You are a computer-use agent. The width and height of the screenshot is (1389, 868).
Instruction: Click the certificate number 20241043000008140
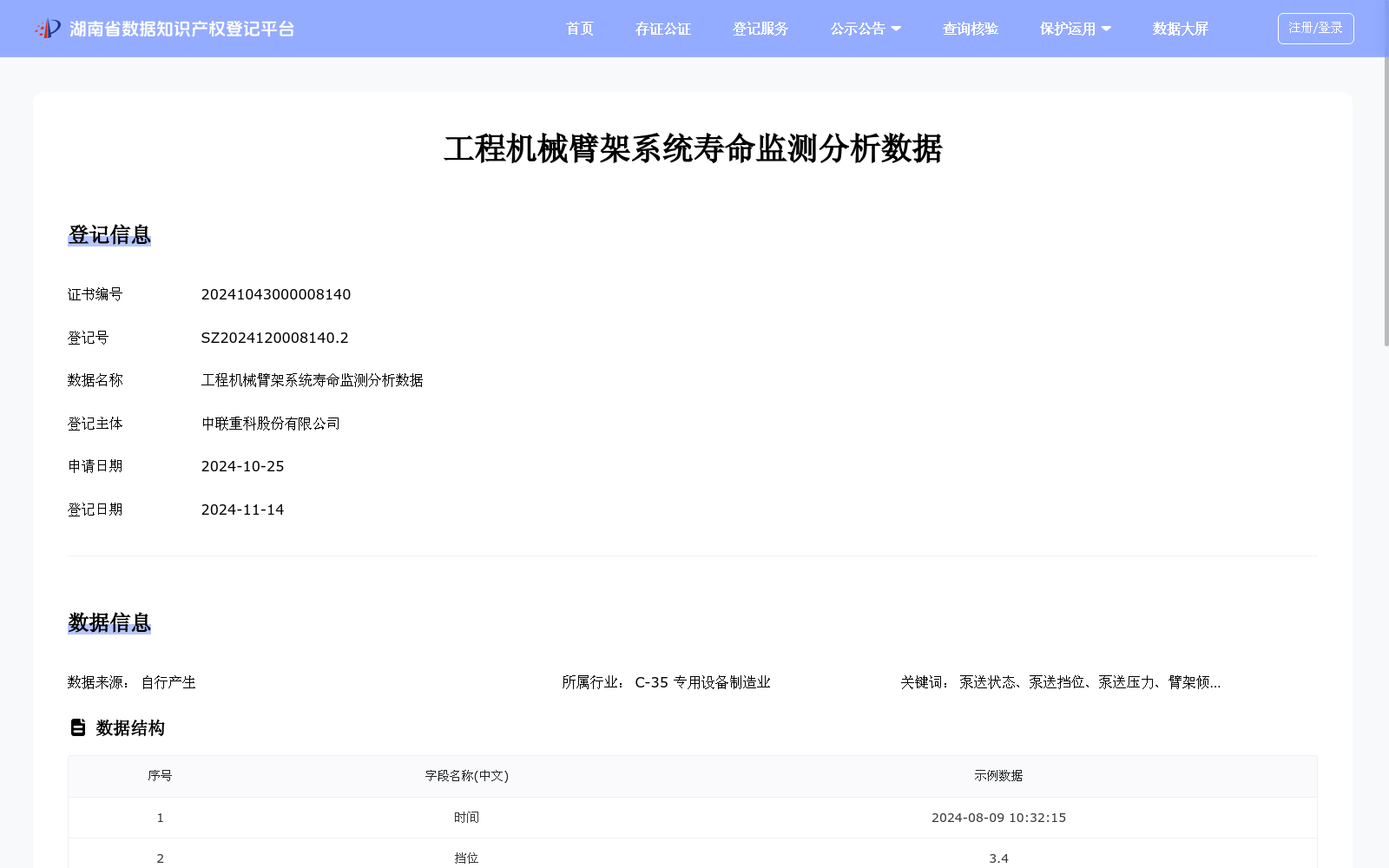[276, 294]
